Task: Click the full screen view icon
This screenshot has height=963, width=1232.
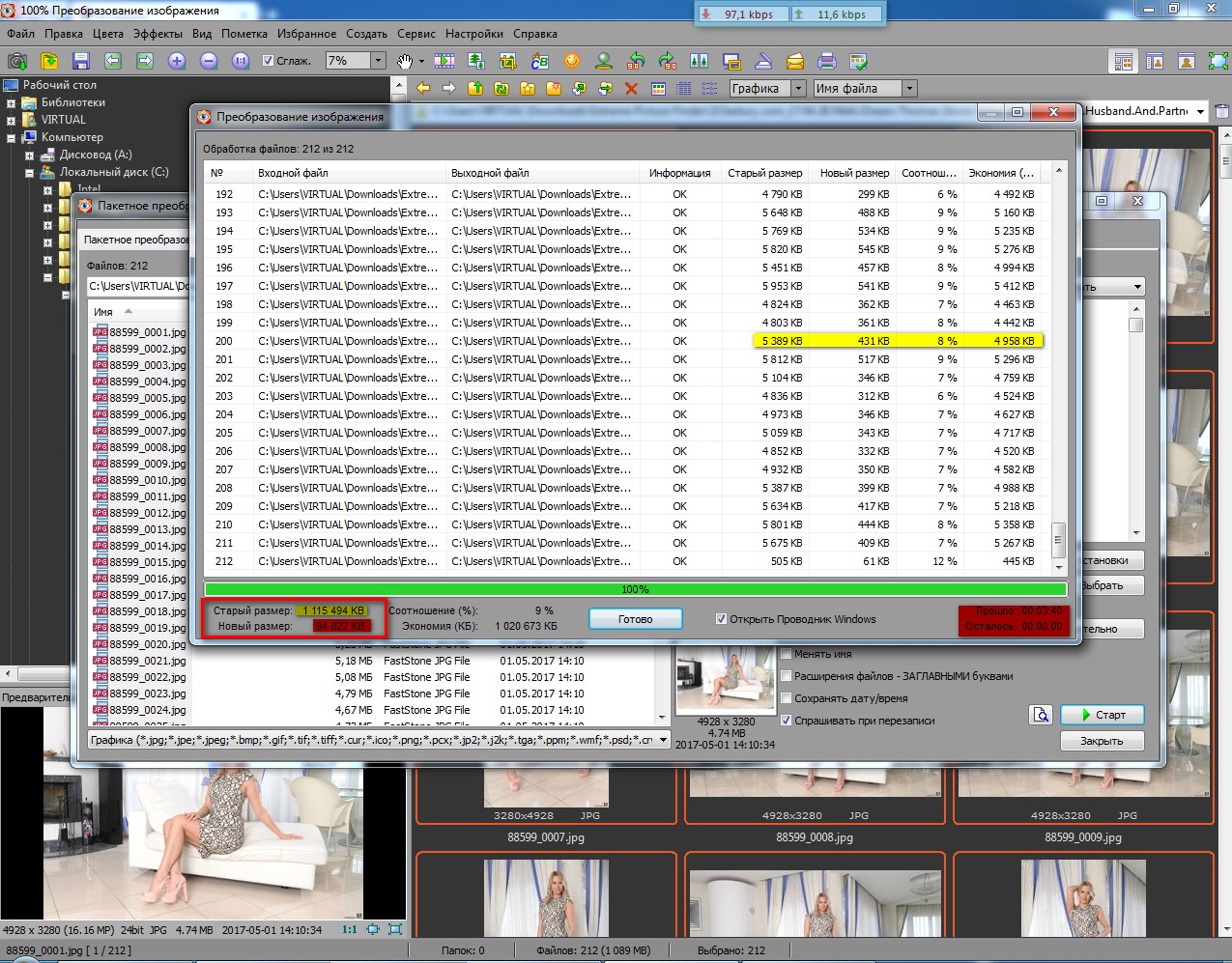Action: [x=1218, y=61]
